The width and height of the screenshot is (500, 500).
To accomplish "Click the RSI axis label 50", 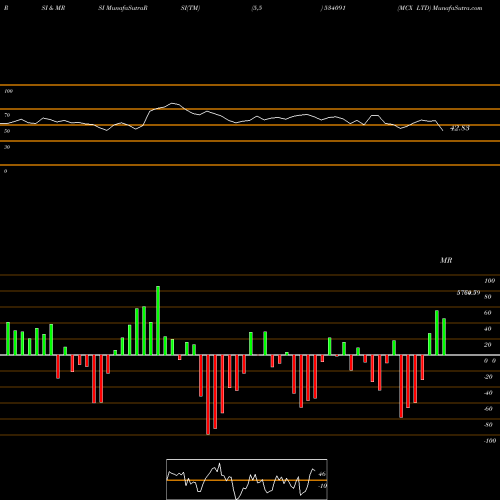I will pyautogui.click(x=7, y=131).
